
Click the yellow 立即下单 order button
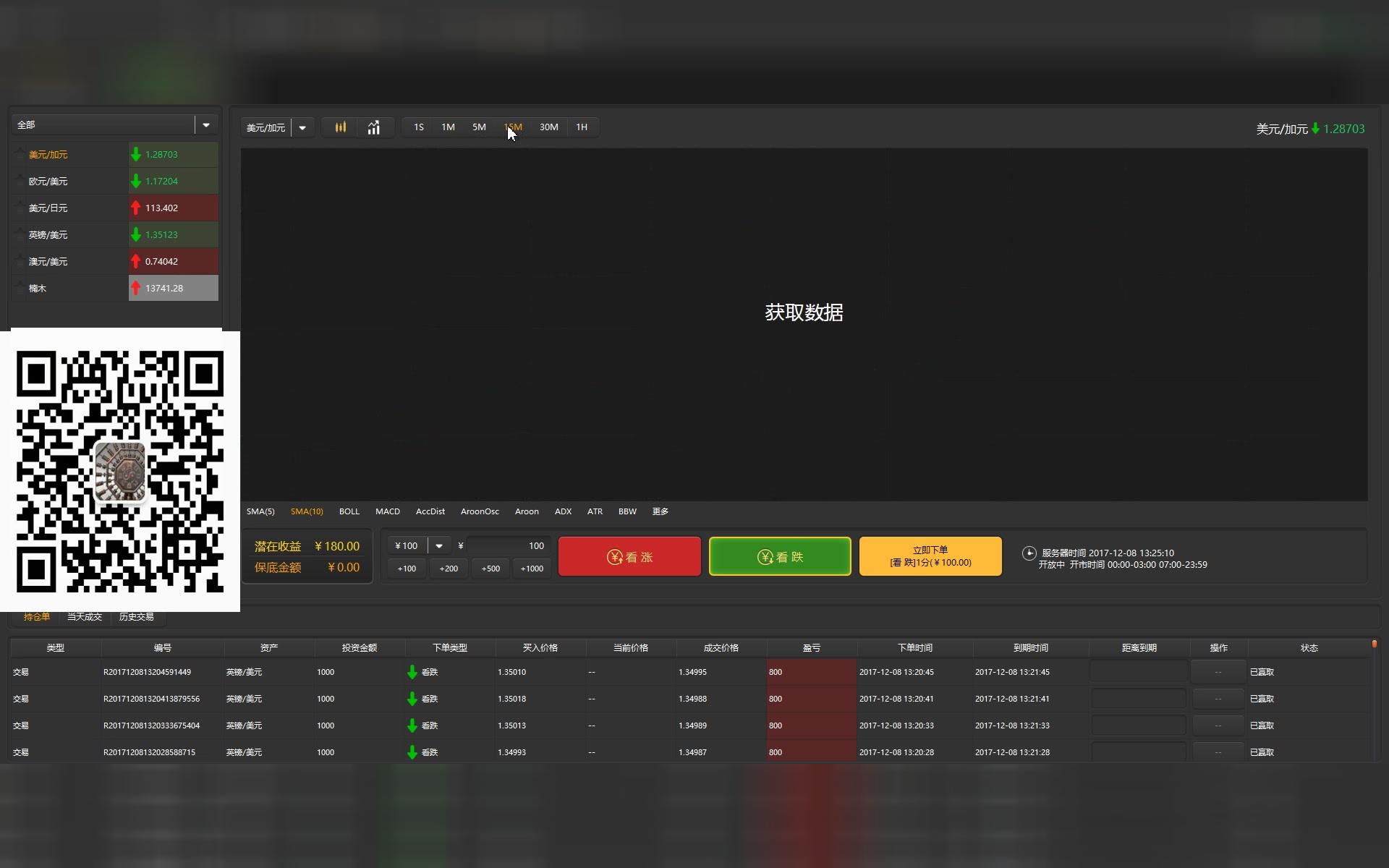[x=930, y=556]
